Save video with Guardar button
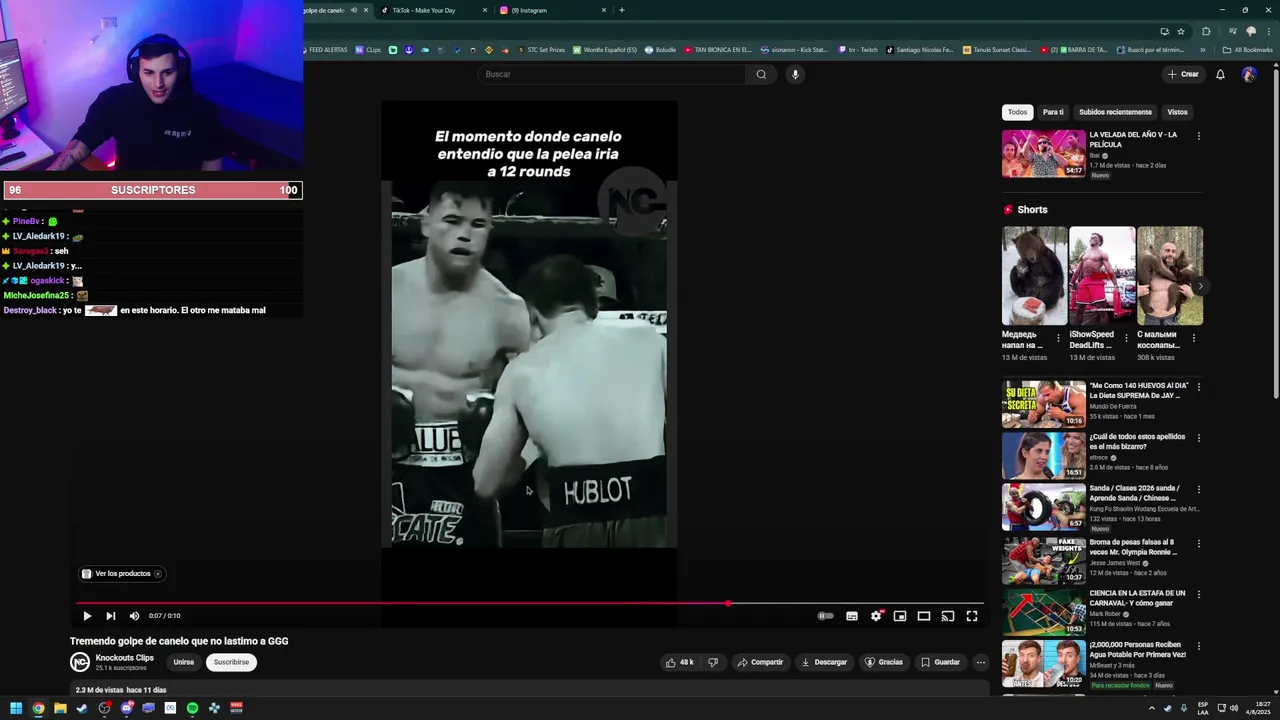 pyautogui.click(x=940, y=662)
